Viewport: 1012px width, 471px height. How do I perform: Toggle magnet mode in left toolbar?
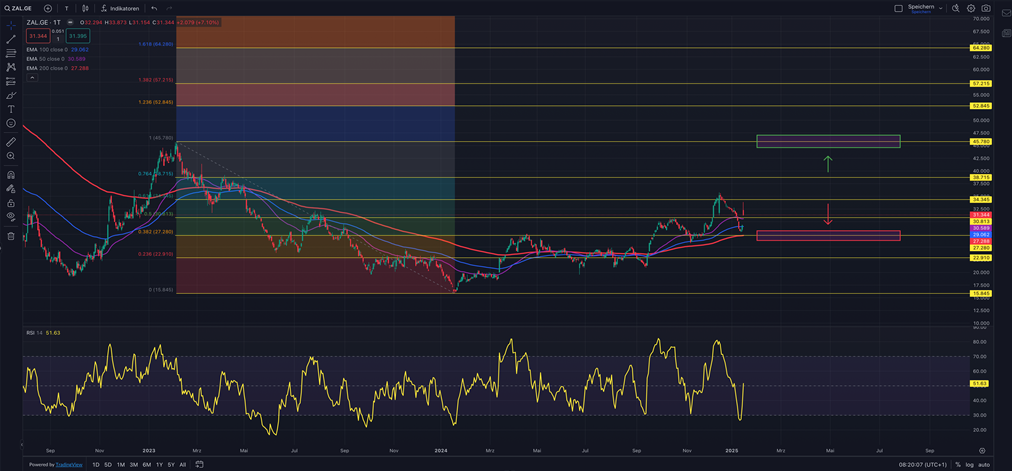click(11, 174)
